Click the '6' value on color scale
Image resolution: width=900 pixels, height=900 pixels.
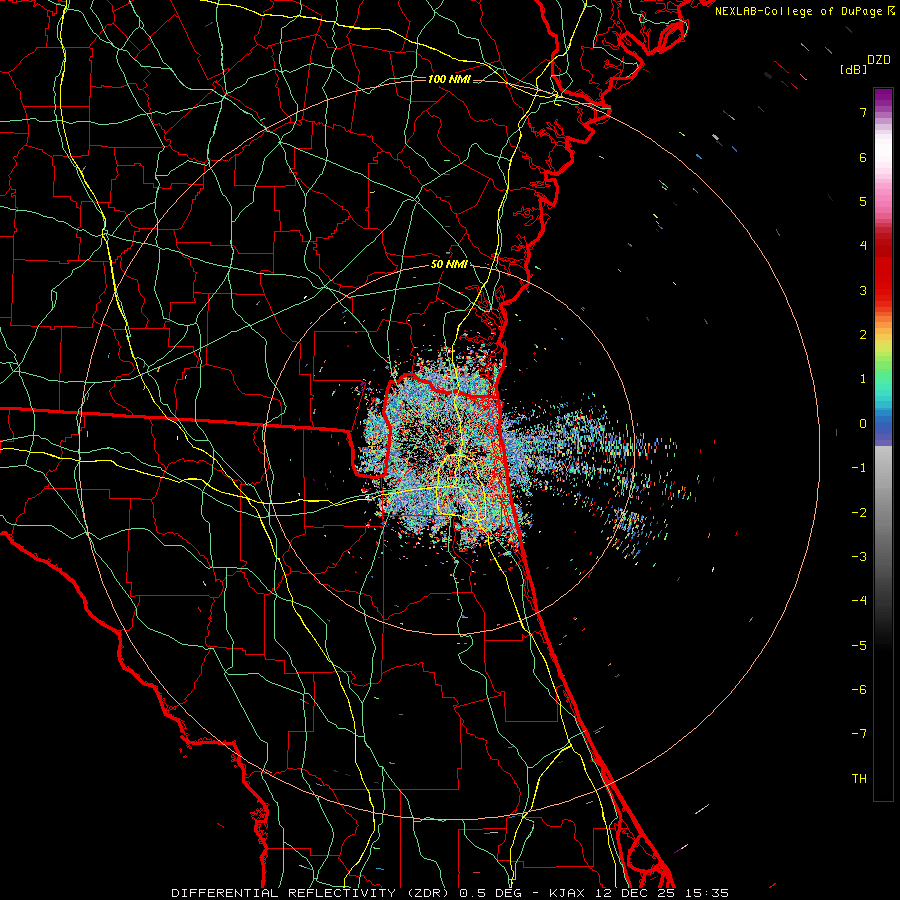point(863,157)
